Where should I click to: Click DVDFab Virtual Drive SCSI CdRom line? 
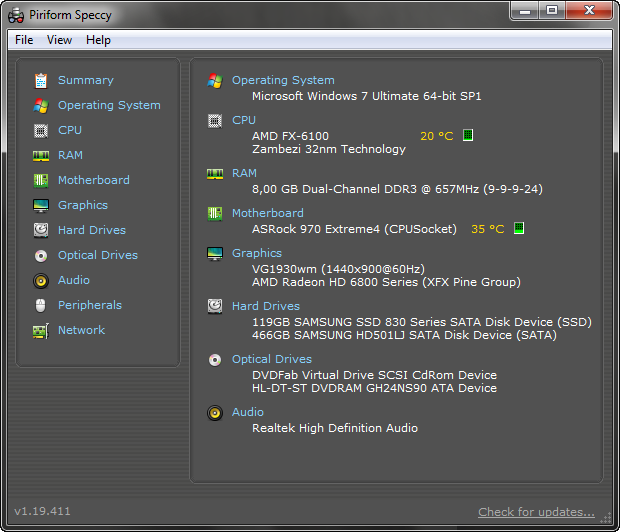click(x=374, y=375)
